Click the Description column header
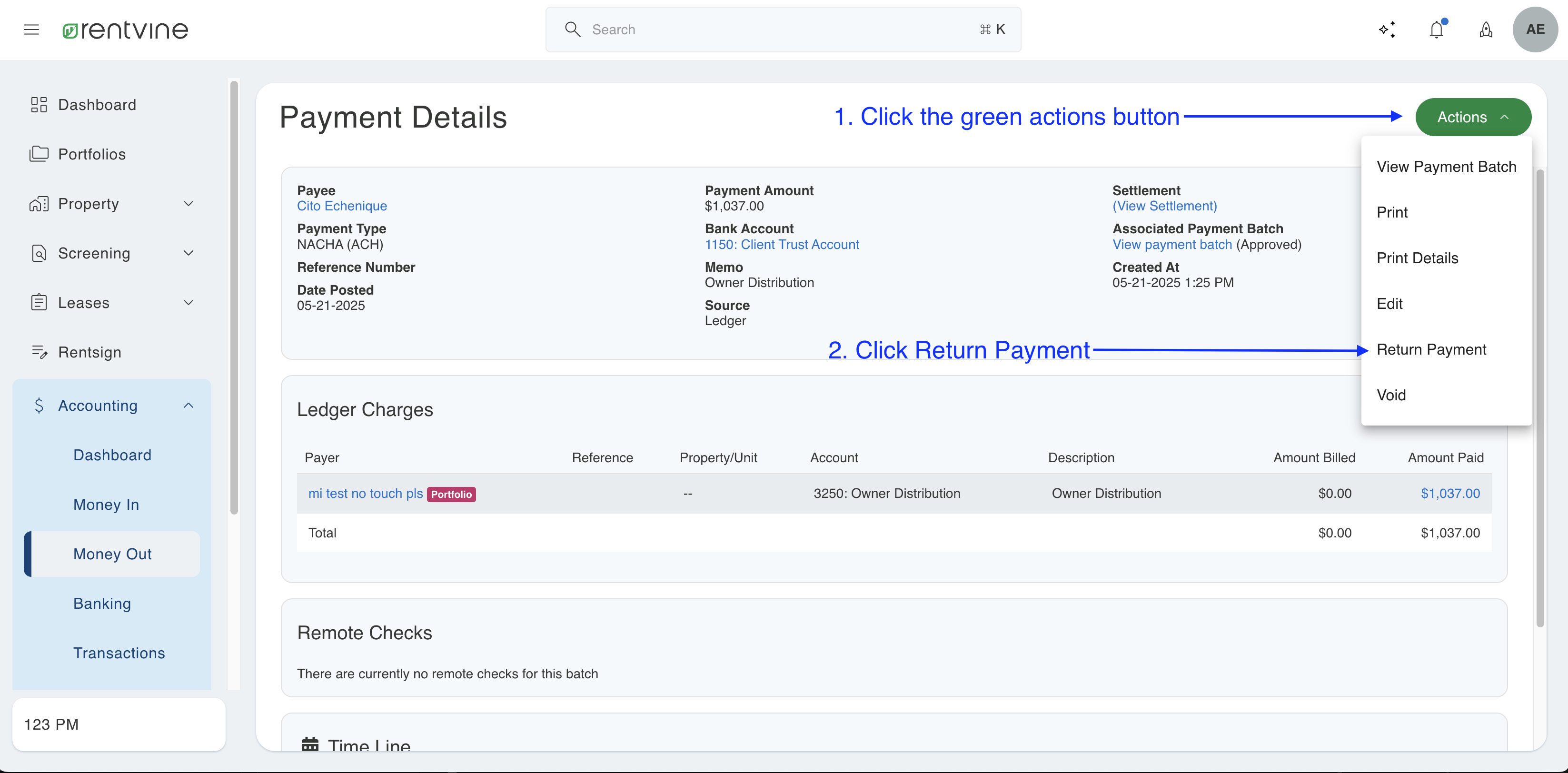Image resolution: width=1568 pixels, height=773 pixels. pyautogui.click(x=1081, y=458)
